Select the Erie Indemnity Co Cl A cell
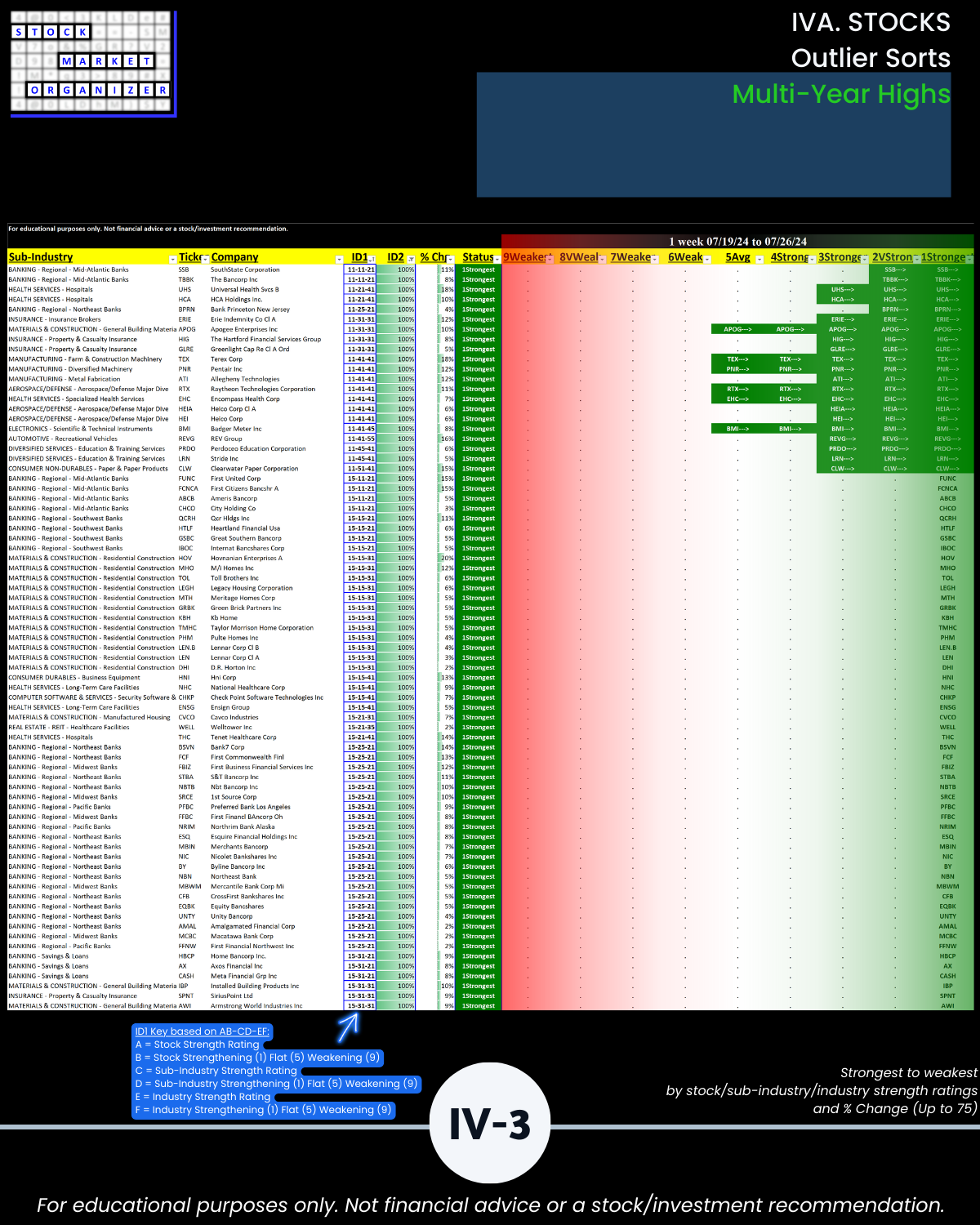Viewport: 980px width, 1225px height. point(276,319)
